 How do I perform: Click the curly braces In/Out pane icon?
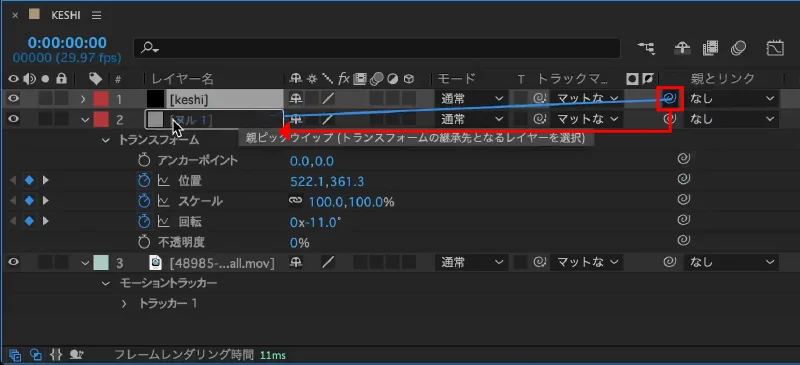[x=56, y=354]
